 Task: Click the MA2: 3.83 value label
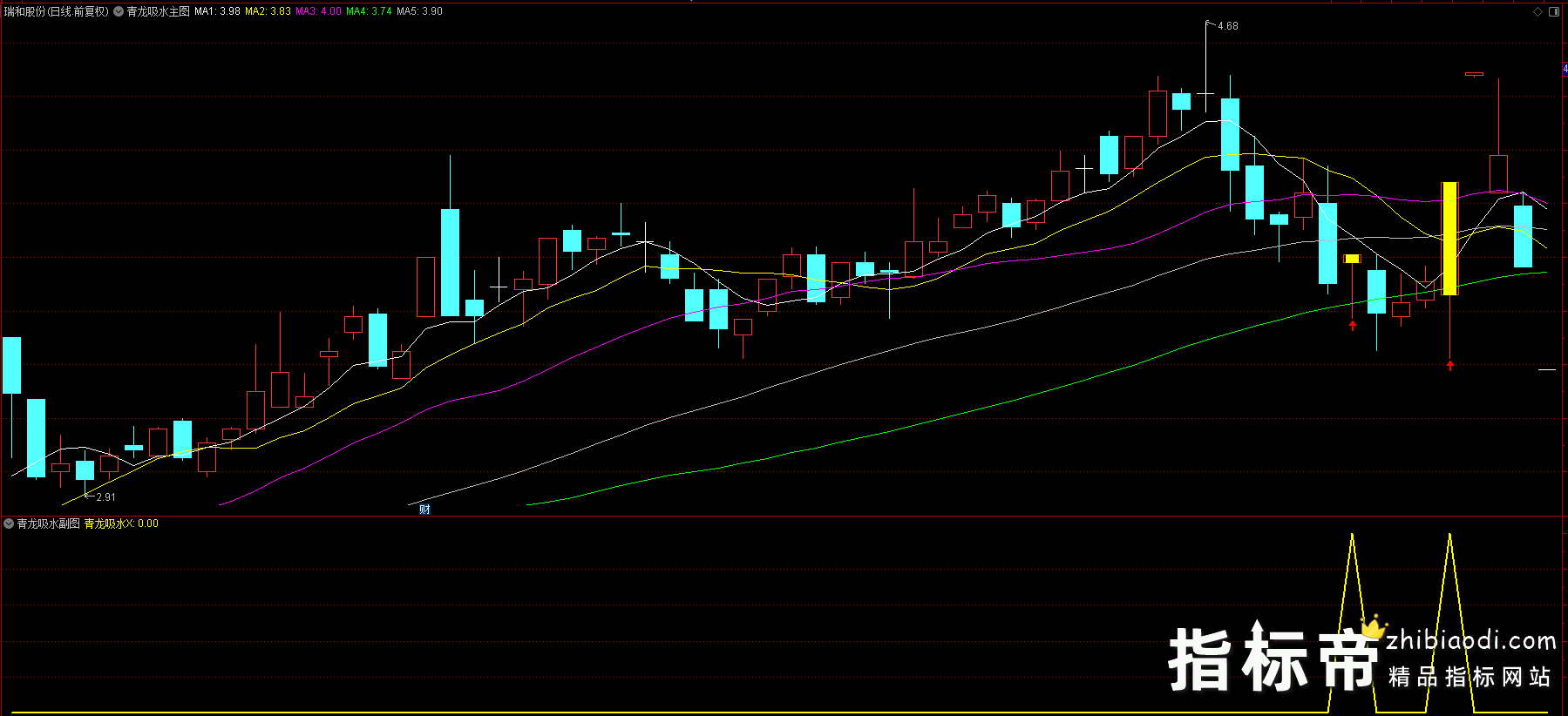268,12
